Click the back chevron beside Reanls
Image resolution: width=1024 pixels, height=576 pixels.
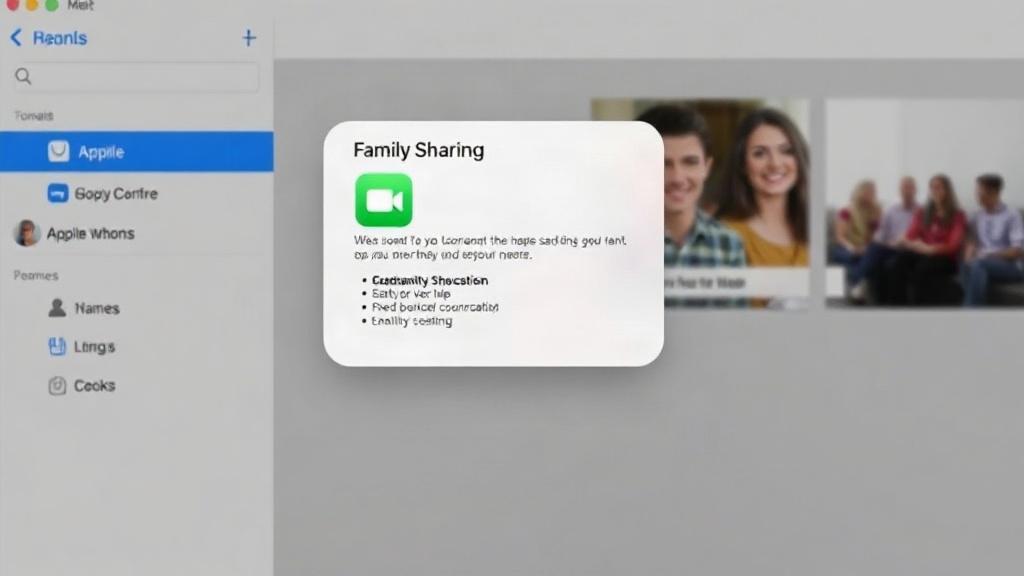click(x=16, y=38)
